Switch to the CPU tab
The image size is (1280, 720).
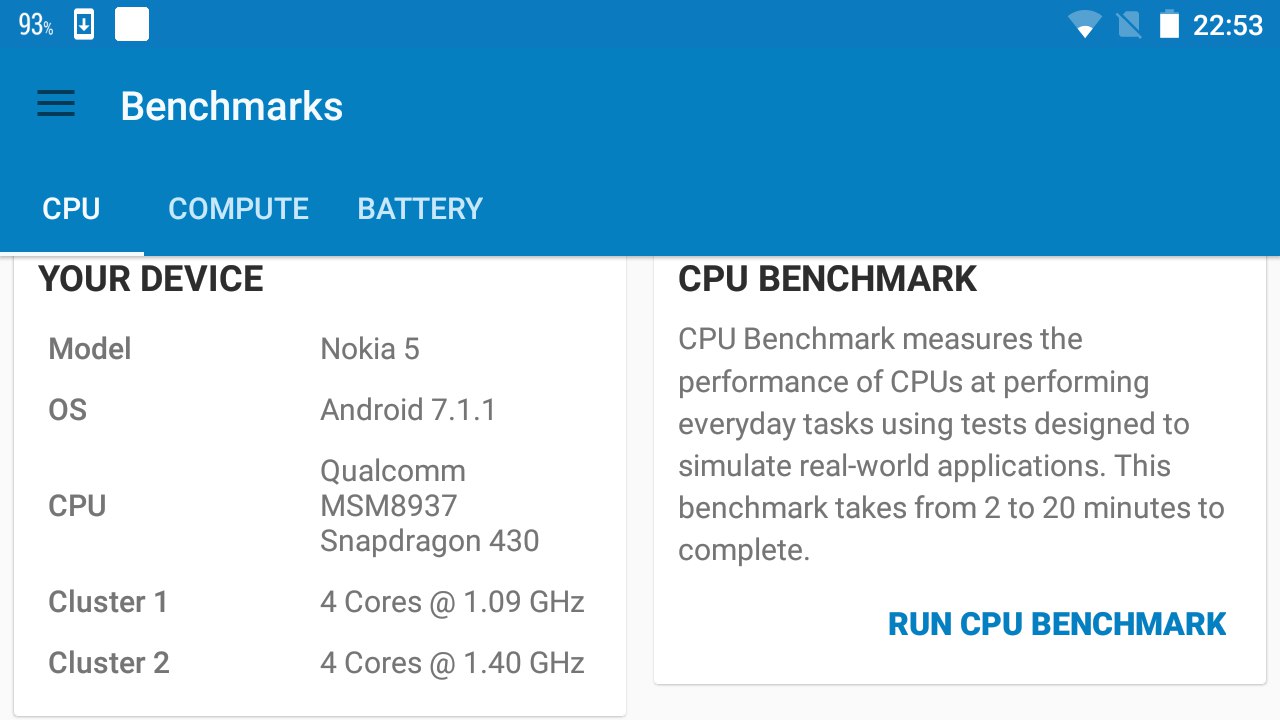[x=71, y=209]
